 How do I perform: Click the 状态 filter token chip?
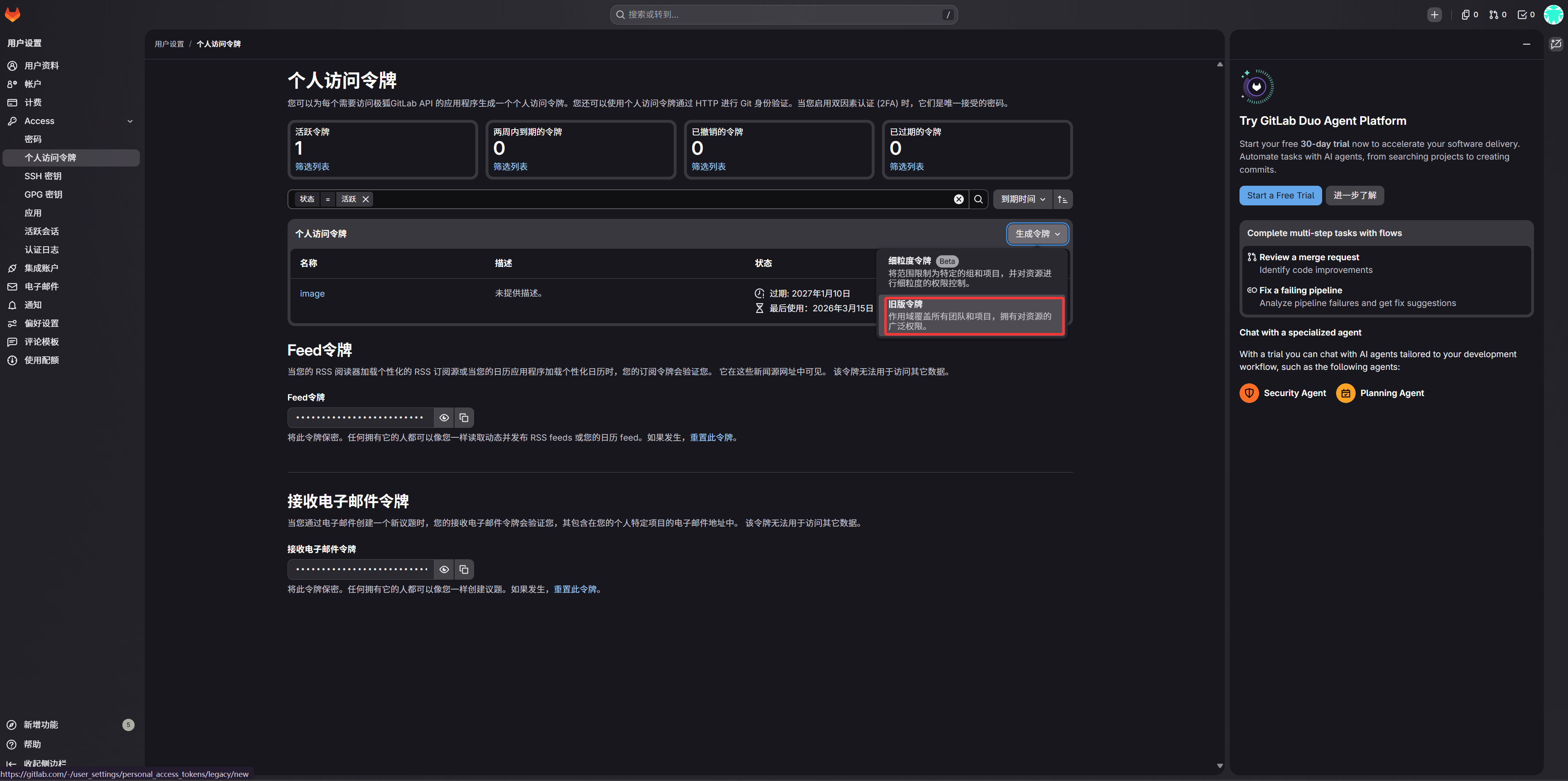(x=307, y=199)
